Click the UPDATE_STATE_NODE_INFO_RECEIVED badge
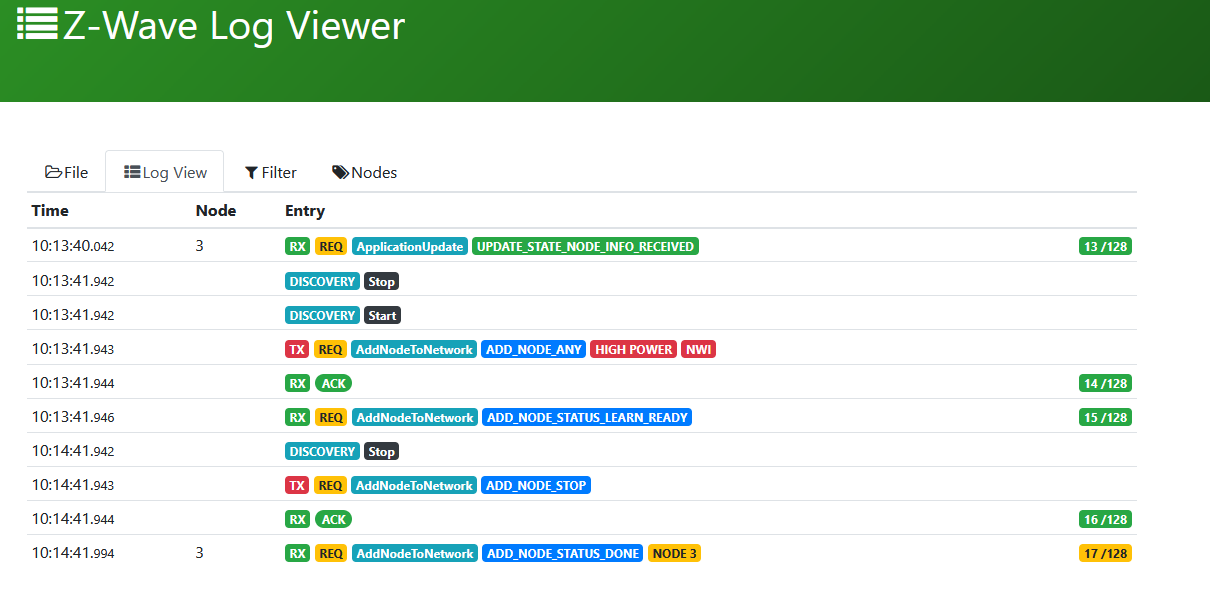Viewport: 1210px width, 597px height. 585,246
